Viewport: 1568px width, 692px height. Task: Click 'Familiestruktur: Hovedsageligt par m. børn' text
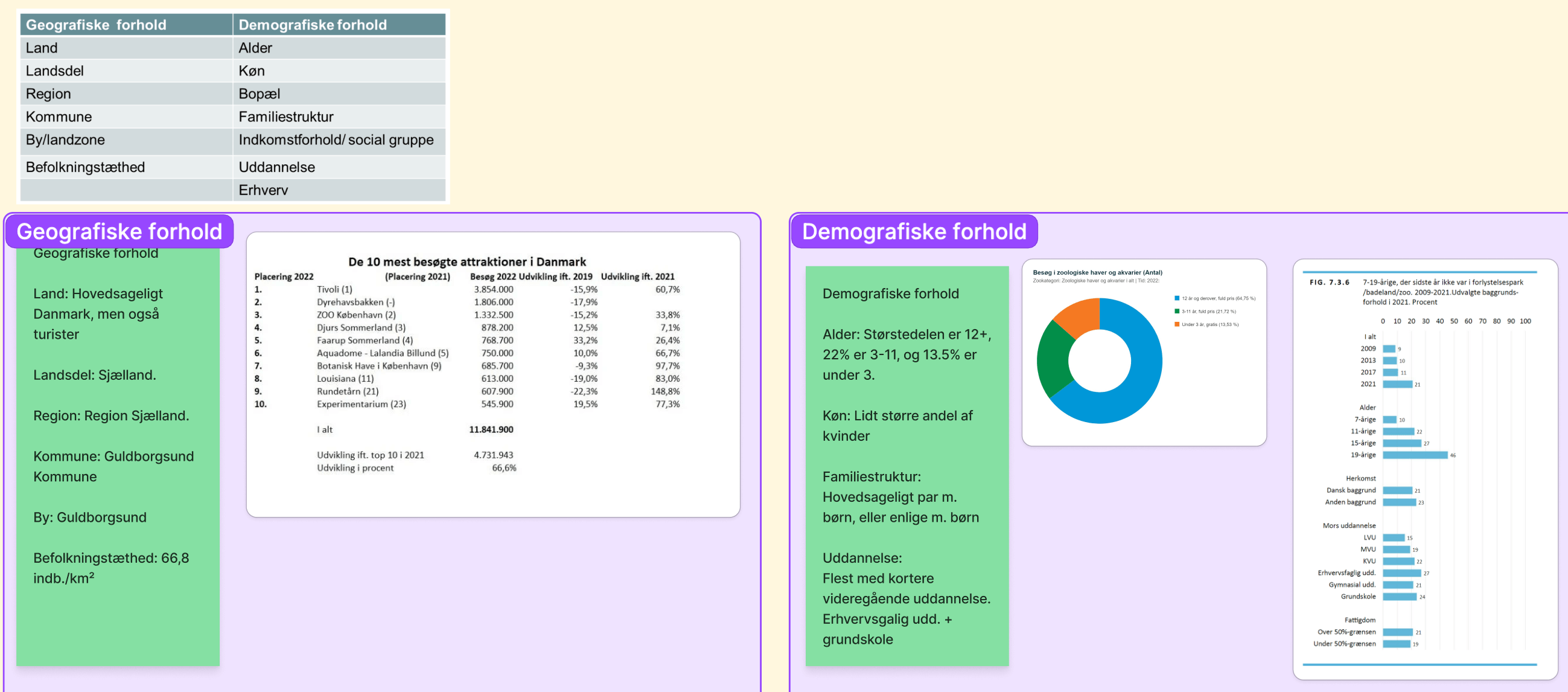900,496
